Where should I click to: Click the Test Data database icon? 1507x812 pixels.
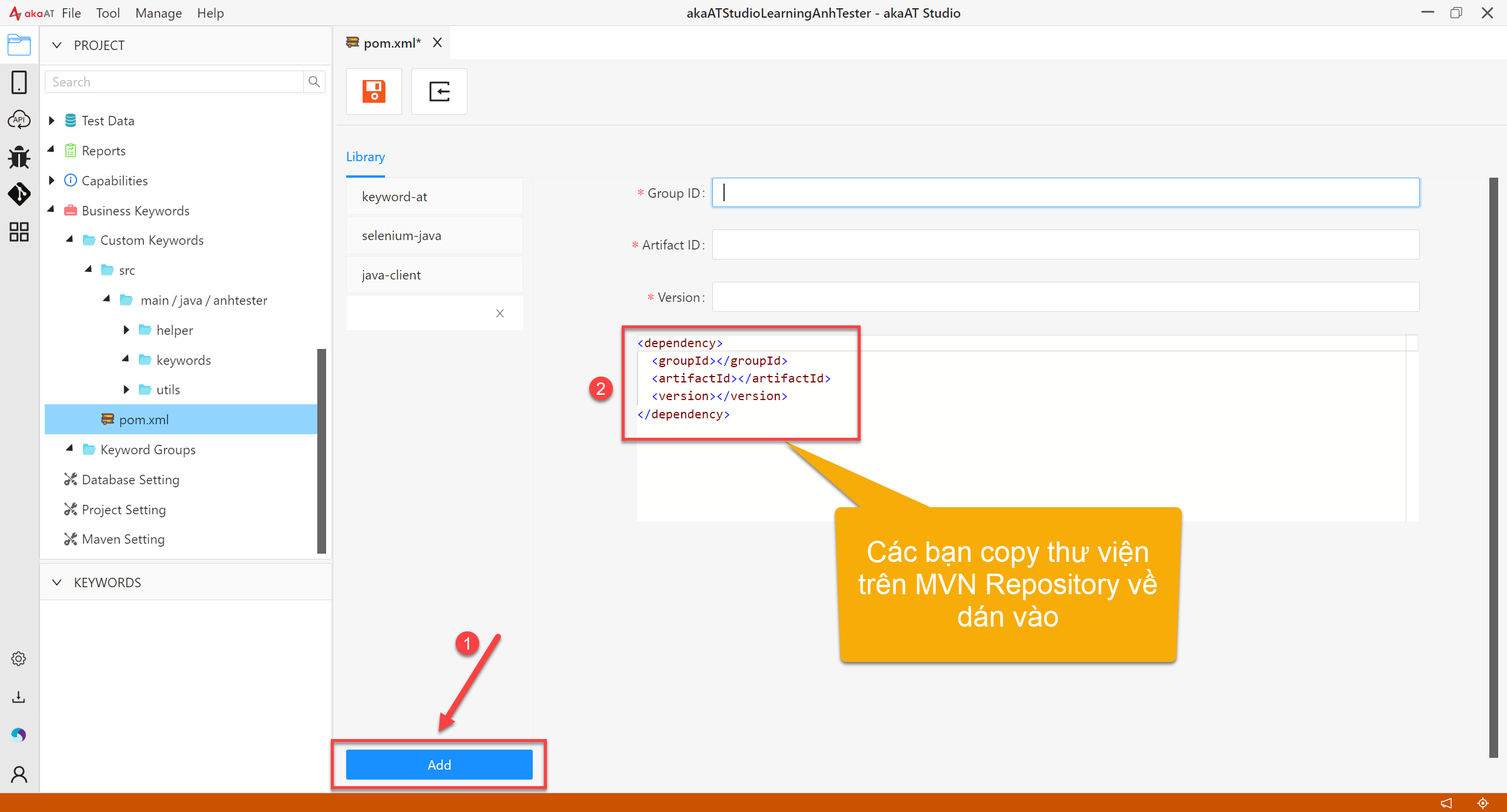click(71, 121)
